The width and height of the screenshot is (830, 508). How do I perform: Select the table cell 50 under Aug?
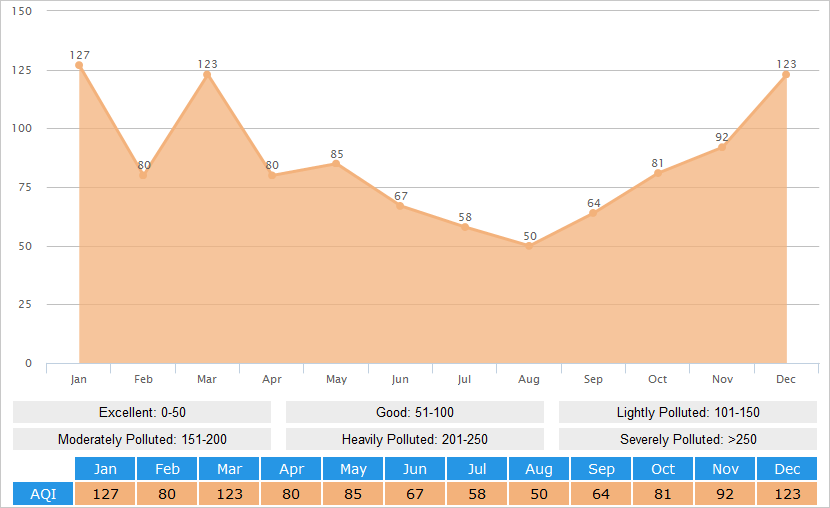(x=539, y=494)
